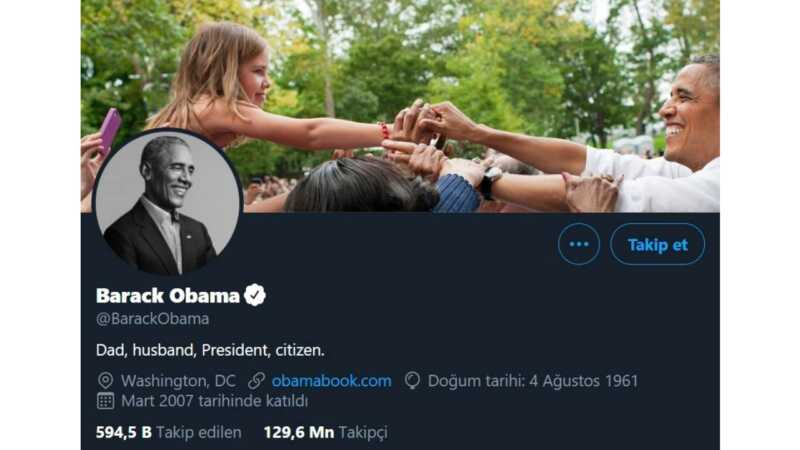
Task: Click the chain link icon
Action: [x=257, y=381]
